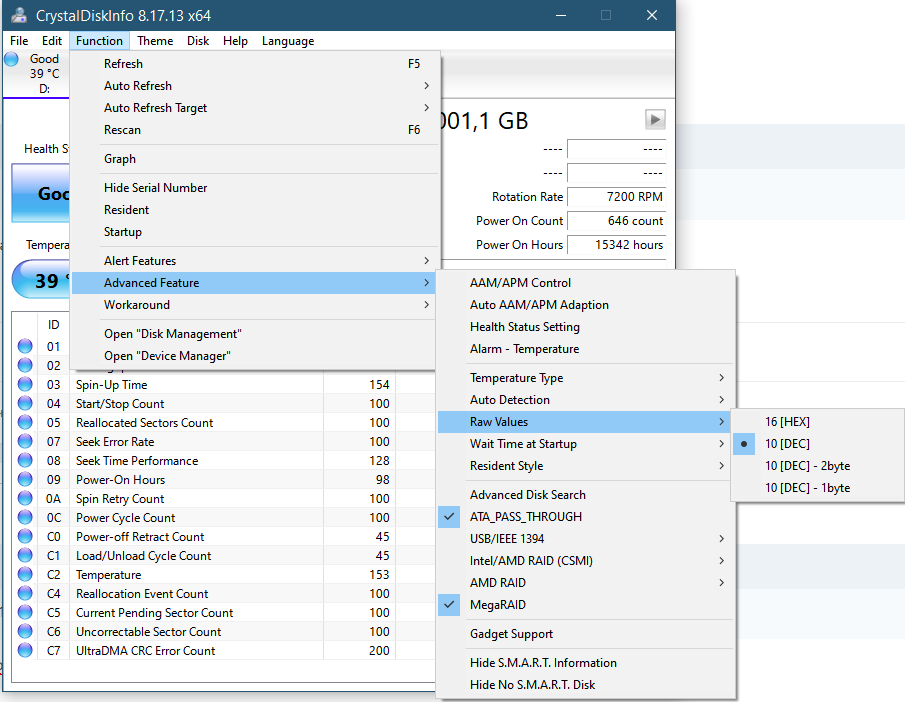This screenshot has height=702, width=905.
Task: Click Rescan in the Function menu
Action: 255,129
